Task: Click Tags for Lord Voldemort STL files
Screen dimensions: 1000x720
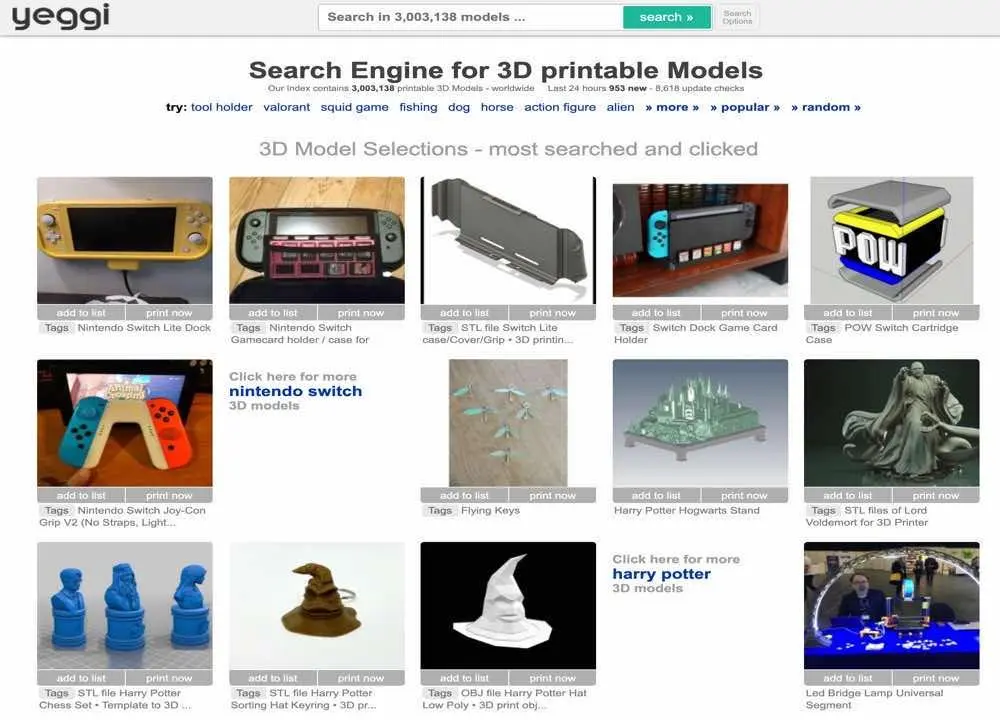Action: tap(823, 511)
